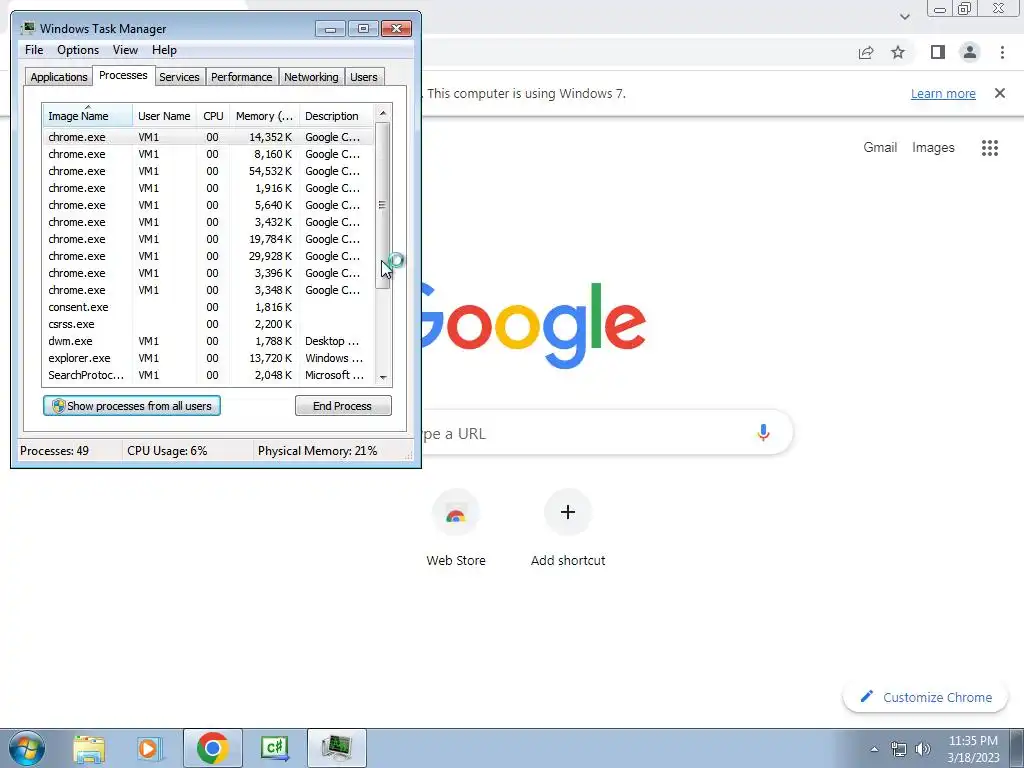This screenshot has width=1024, height=768.
Task: Select chrome.exe using 3,432 K
Action: click(x=208, y=222)
